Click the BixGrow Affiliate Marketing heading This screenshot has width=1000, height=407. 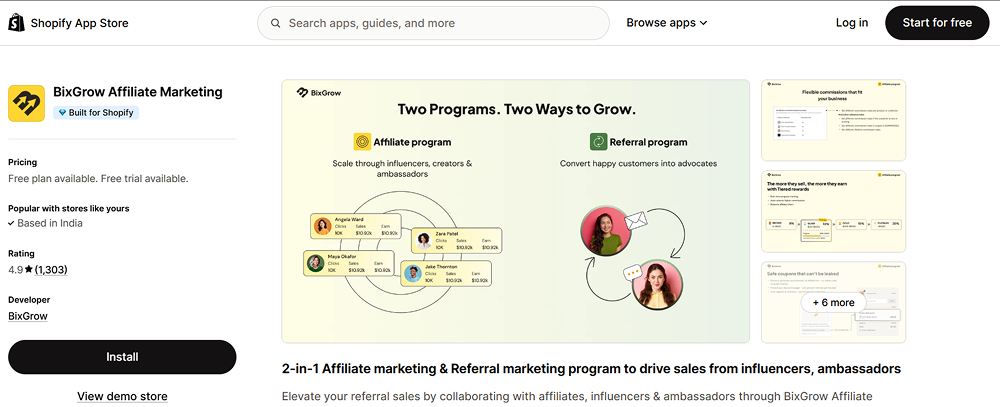coord(138,92)
